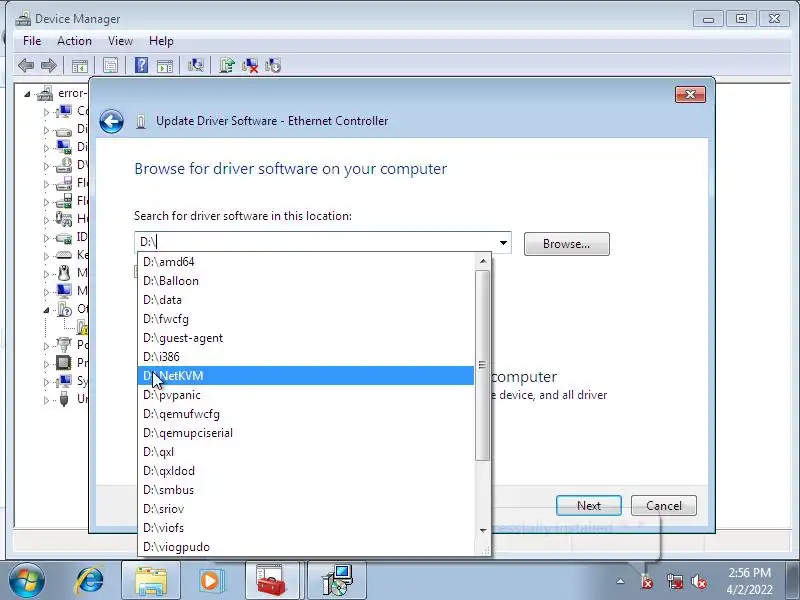Open the File menu

coord(32,41)
